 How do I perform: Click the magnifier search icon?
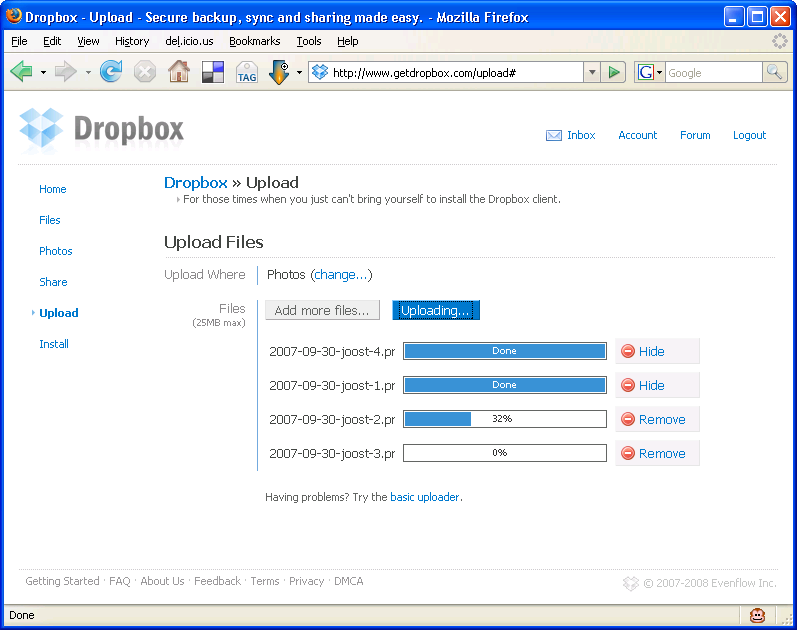click(x=775, y=72)
